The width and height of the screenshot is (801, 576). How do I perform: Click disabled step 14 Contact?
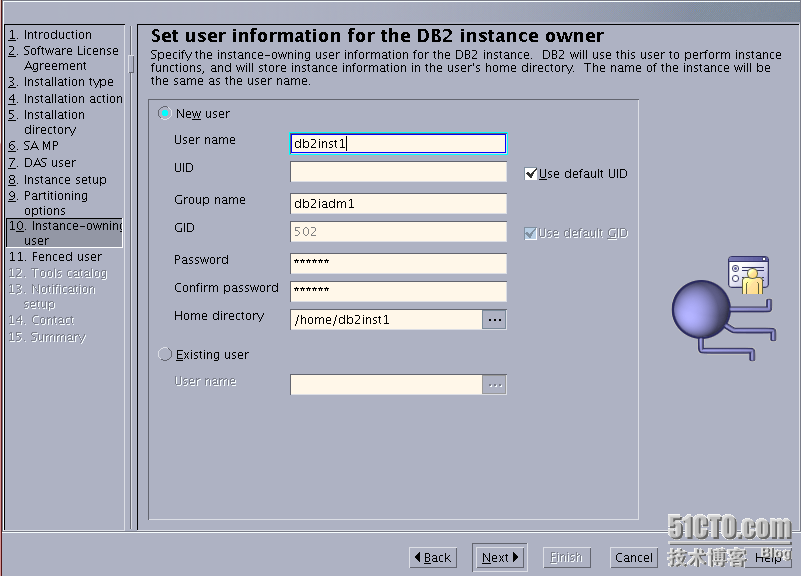(41, 320)
